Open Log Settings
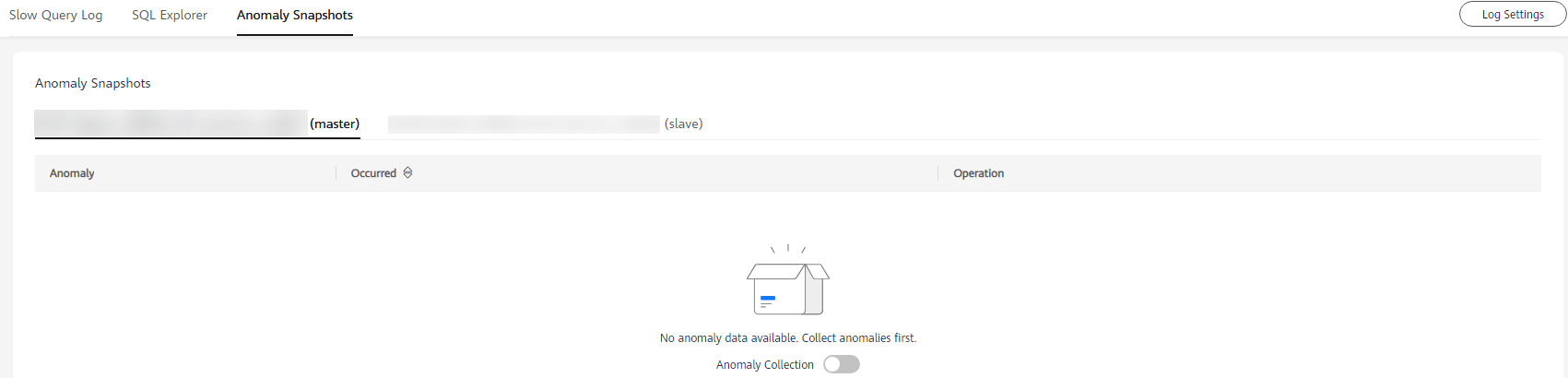This screenshot has width=1568, height=378. click(1513, 15)
